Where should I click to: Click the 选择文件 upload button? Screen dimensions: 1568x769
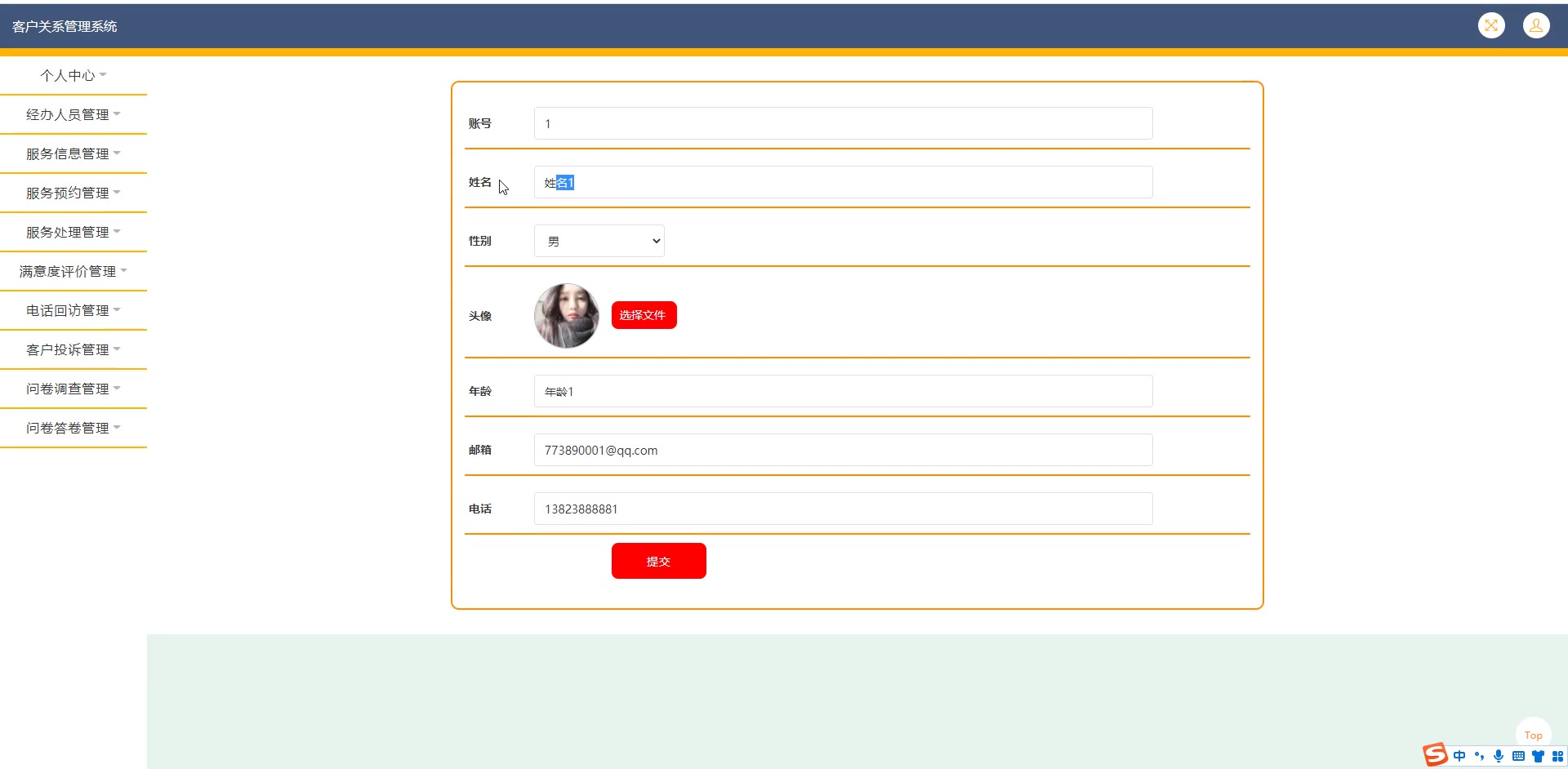tap(644, 315)
